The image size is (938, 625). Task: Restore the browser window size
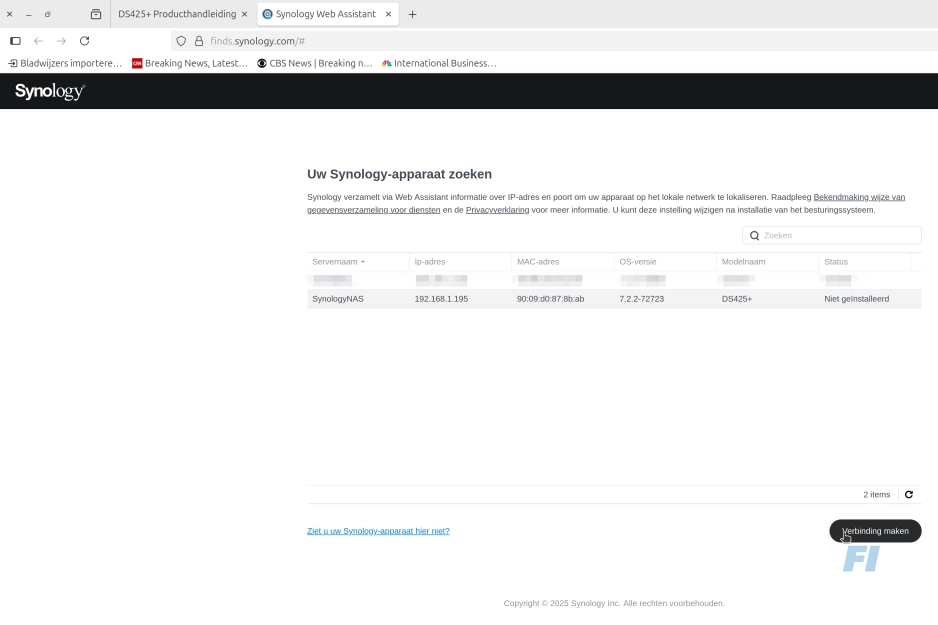coord(48,14)
